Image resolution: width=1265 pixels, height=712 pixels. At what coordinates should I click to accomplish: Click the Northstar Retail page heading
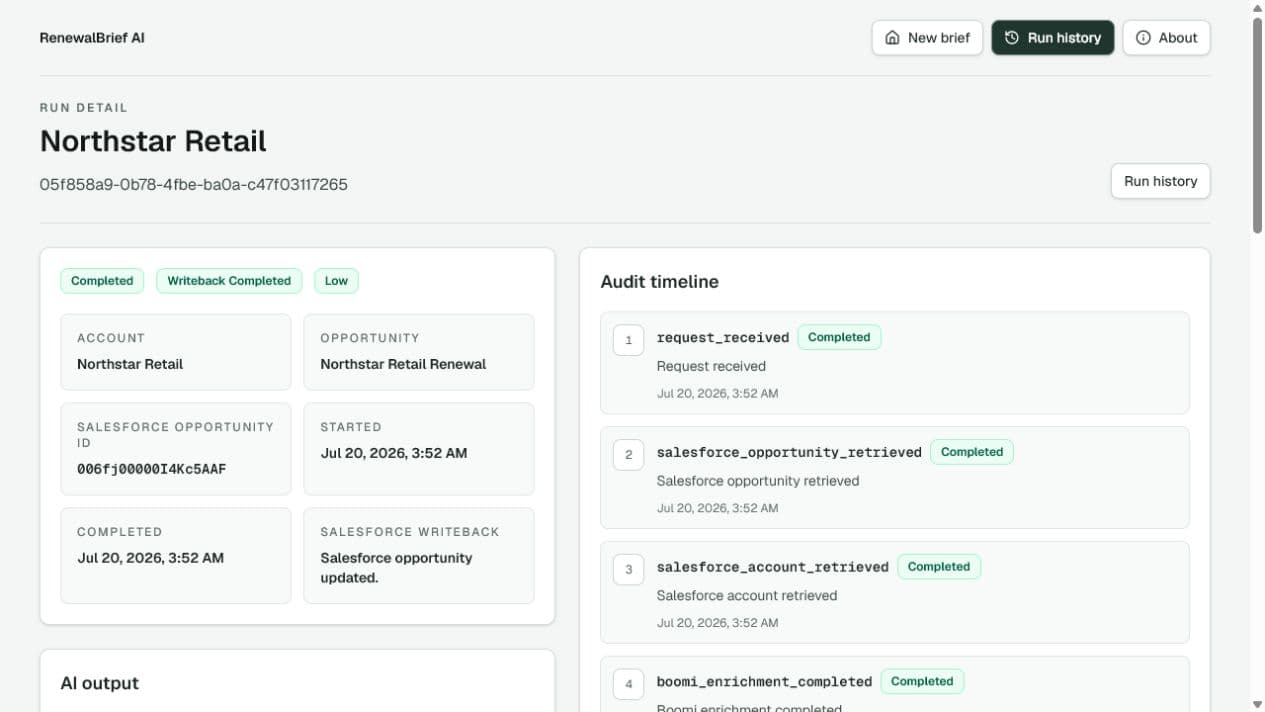coord(153,141)
